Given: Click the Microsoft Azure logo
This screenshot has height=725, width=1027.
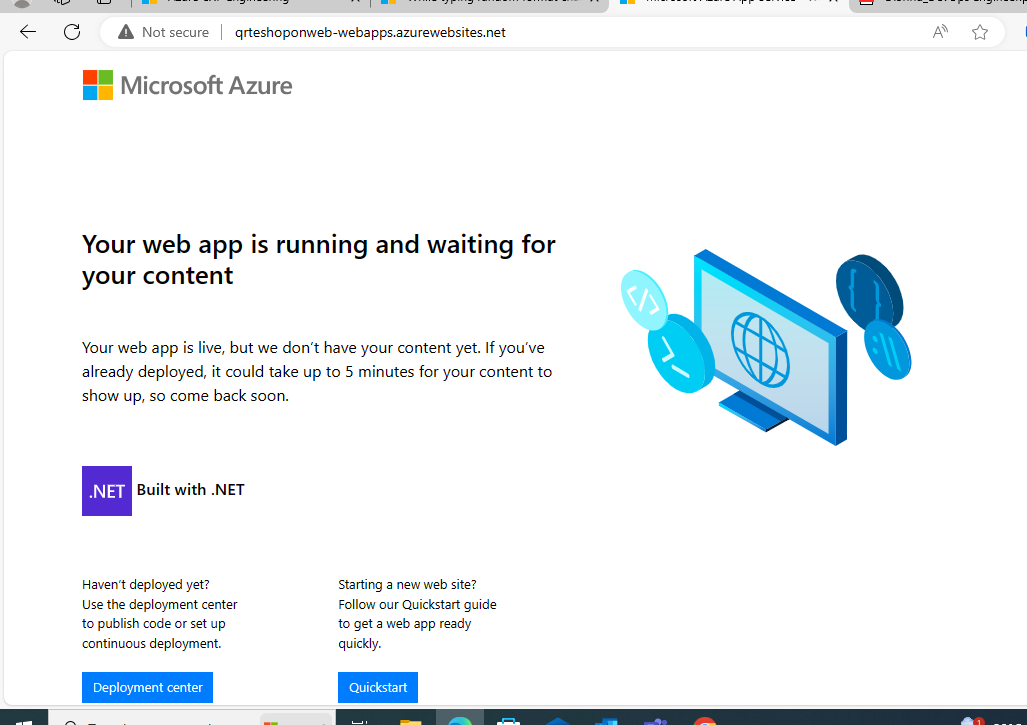Looking at the screenshot, I should 187,85.
